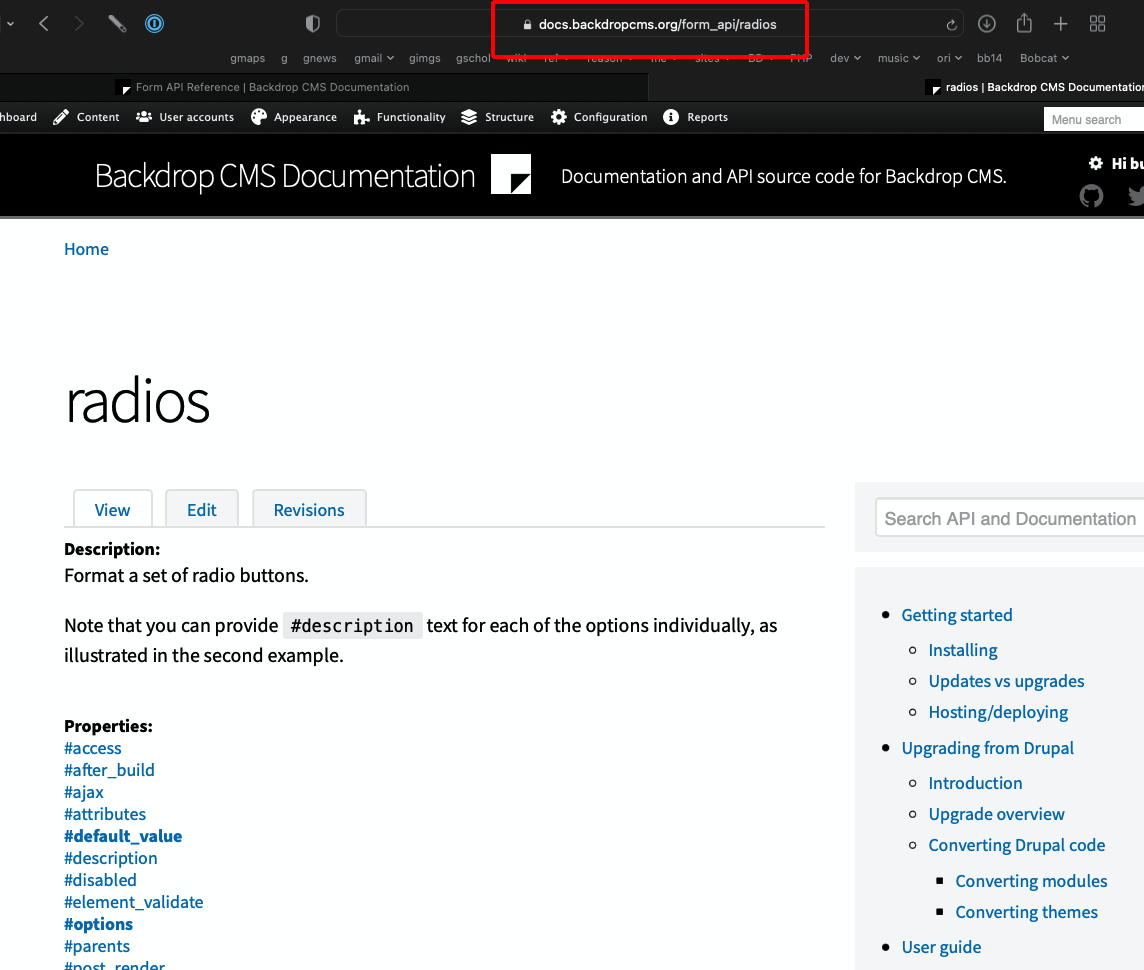Open the gmail bookmark dropdown

tap(373, 58)
